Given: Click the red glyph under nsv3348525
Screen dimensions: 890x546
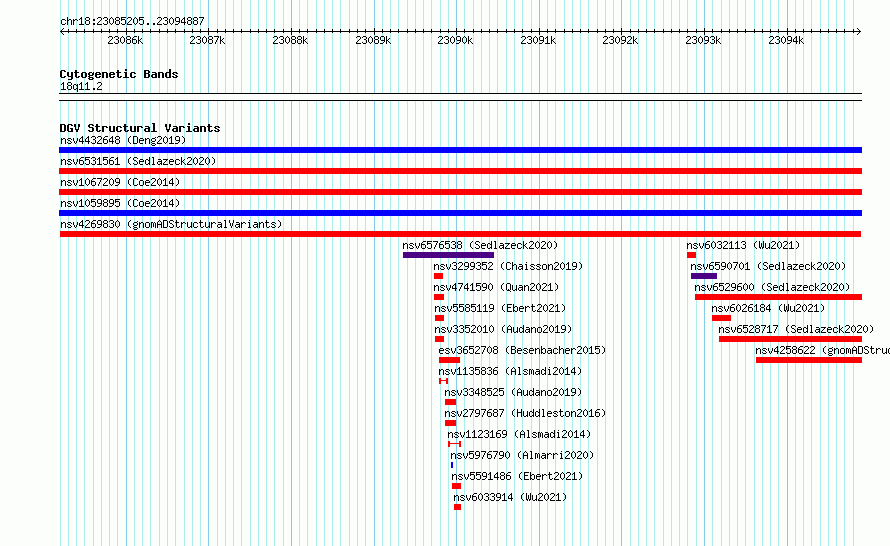Looking at the screenshot, I should pos(450,402).
